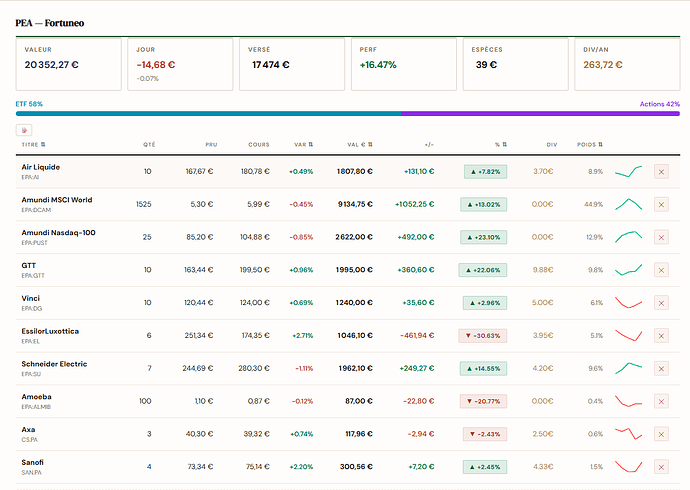The height and width of the screenshot is (490, 690).
Task: Sort the table by POIDS weight
Action: click(590, 144)
